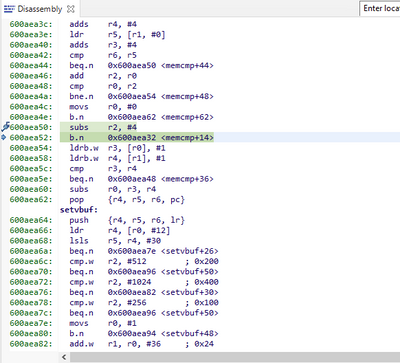Select the cmp r0, r2 instruction
Screen dimensions: 400x363
coord(103,86)
